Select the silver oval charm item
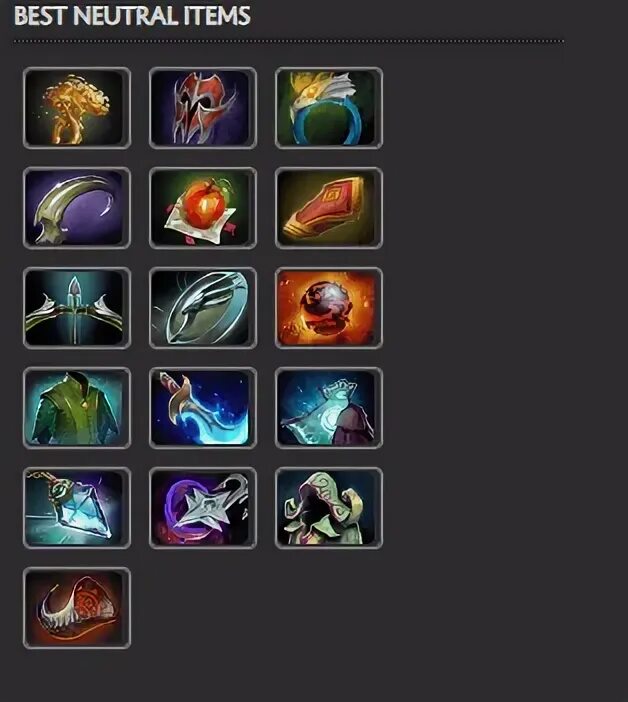The width and height of the screenshot is (628, 702). (x=203, y=308)
